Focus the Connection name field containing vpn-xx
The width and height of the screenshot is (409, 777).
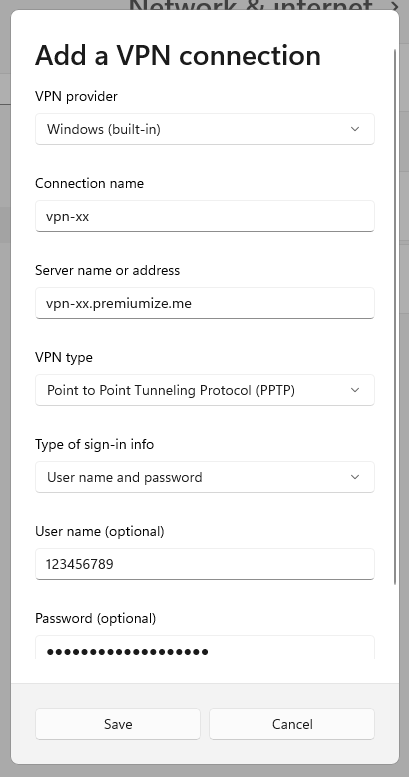pyautogui.click(x=205, y=216)
